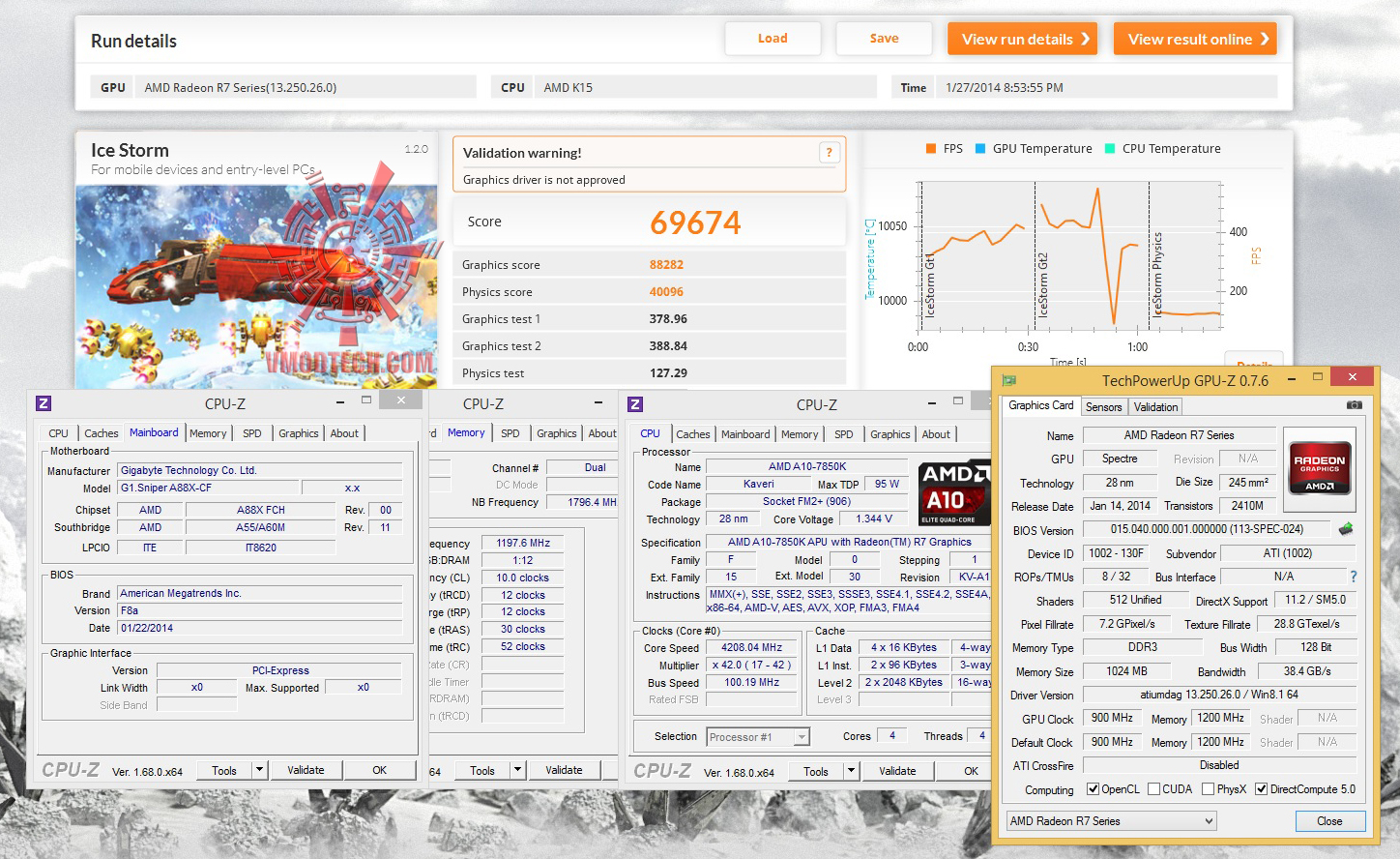This screenshot has height=859, width=1400.
Task: Open the Mainboard tab in the rightmost CPU-Z window
Action: (x=745, y=434)
